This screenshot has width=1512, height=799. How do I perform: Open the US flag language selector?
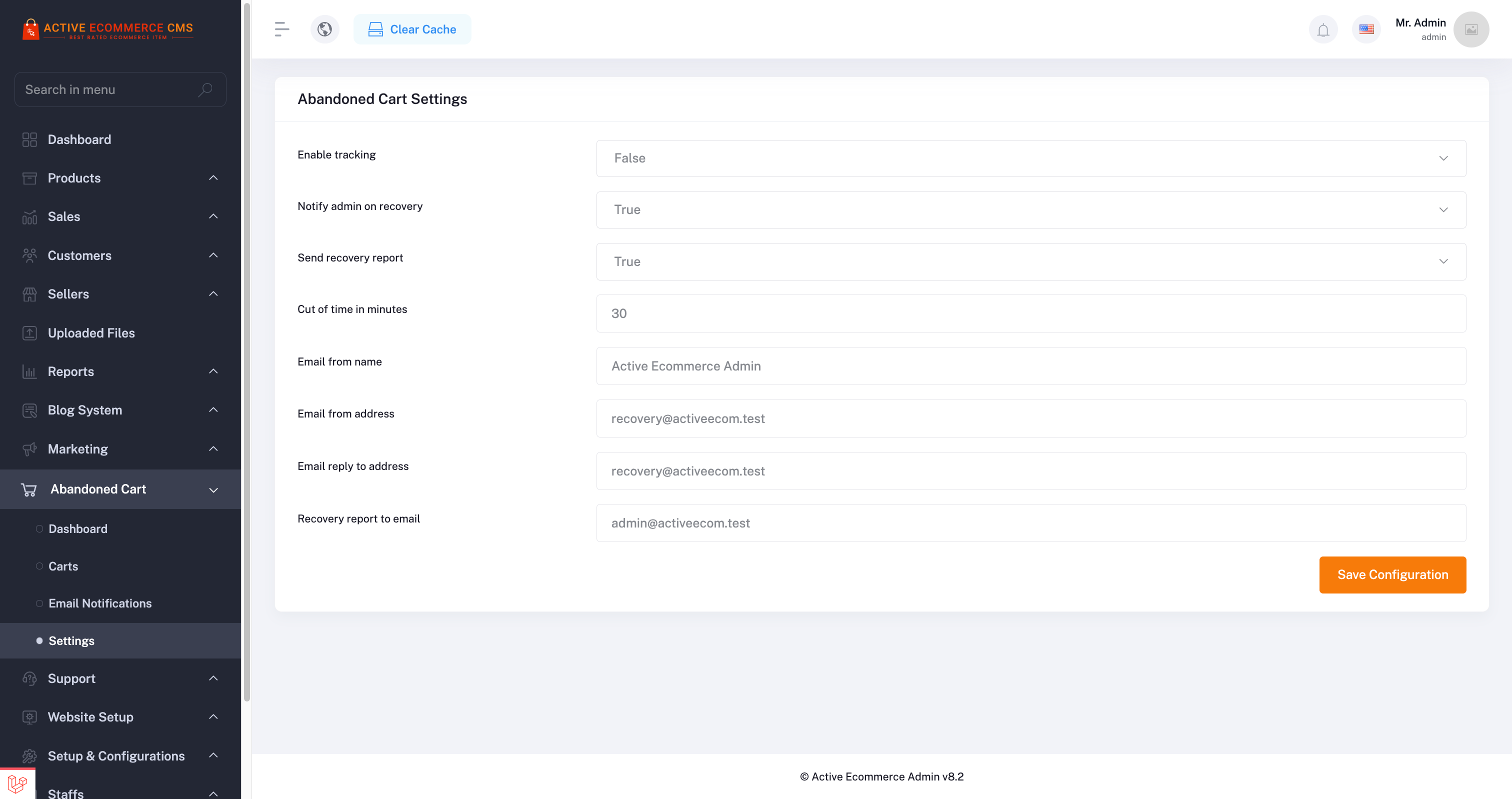click(x=1366, y=29)
